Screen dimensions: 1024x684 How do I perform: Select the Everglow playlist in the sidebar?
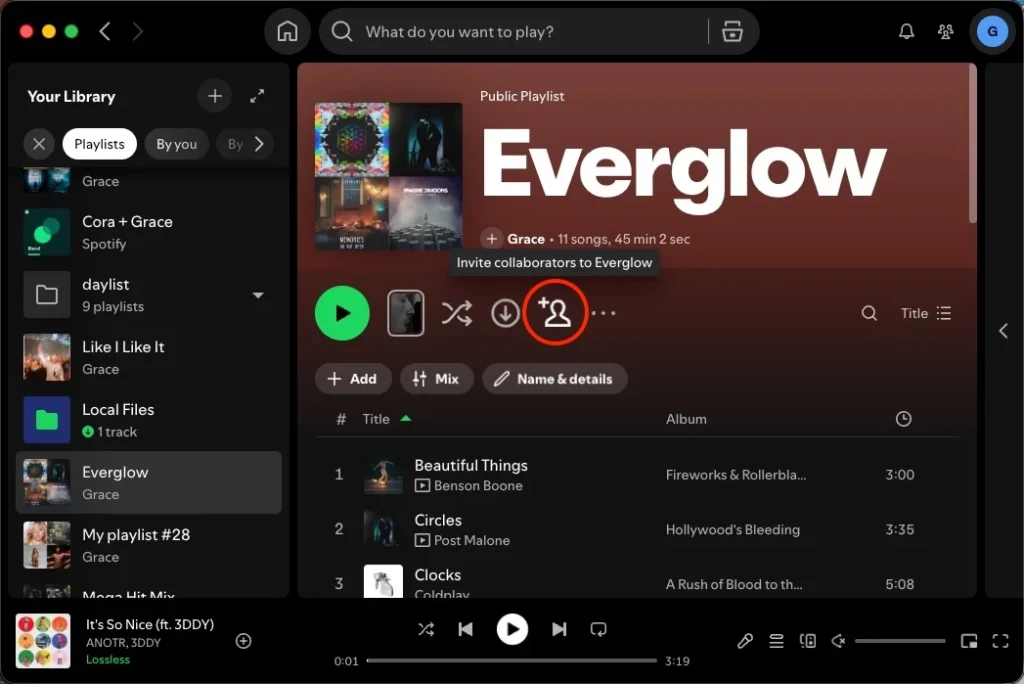point(149,482)
